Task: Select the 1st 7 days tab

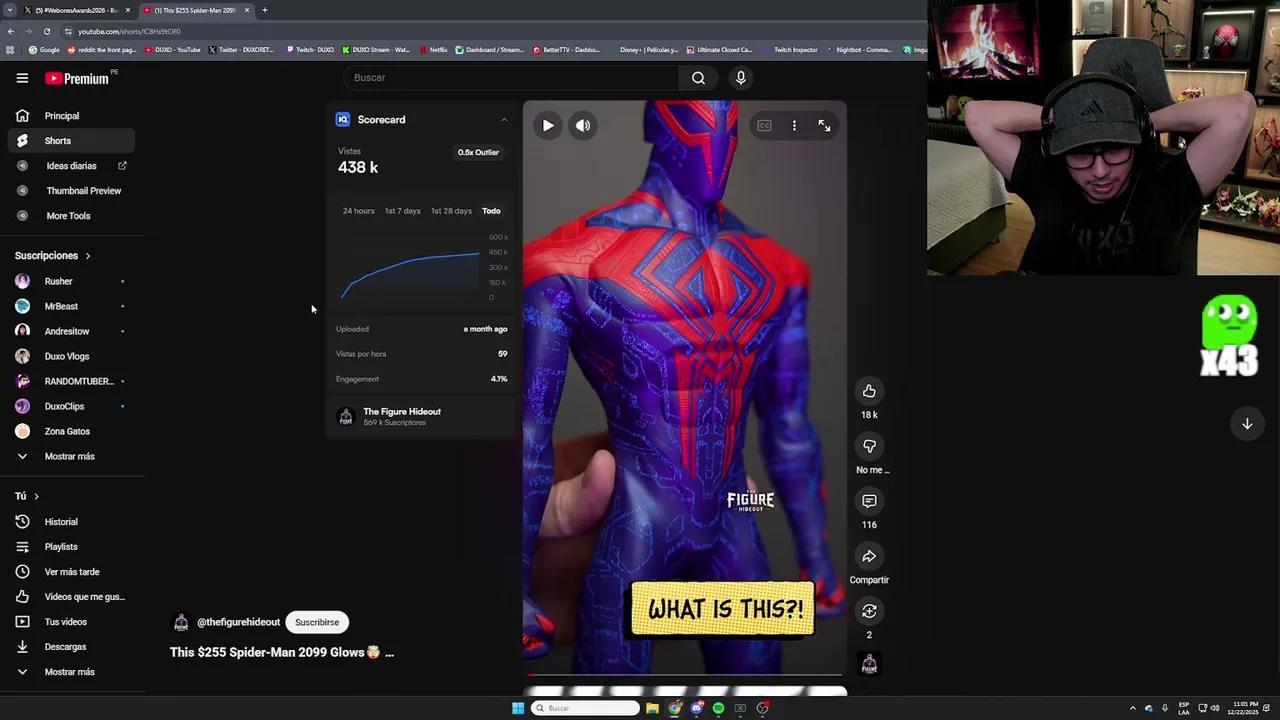Action: click(403, 211)
